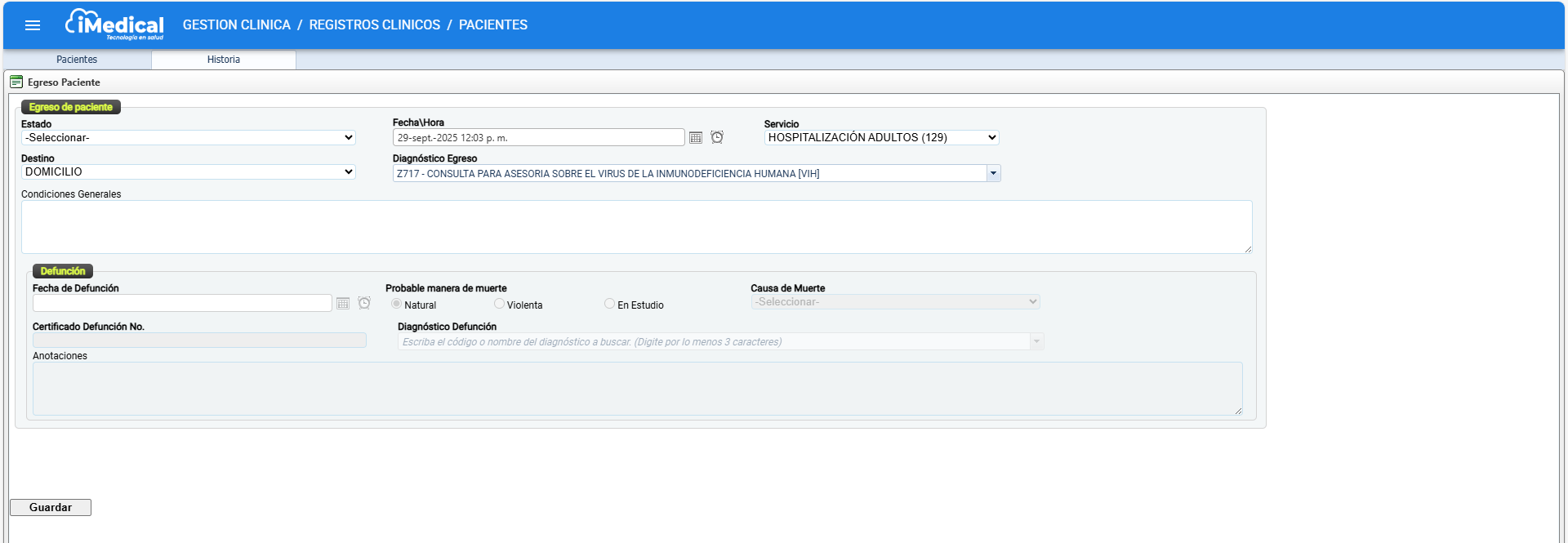Expand the Servicio dropdown
The width and height of the screenshot is (1568, 543).
pos(881,138)
